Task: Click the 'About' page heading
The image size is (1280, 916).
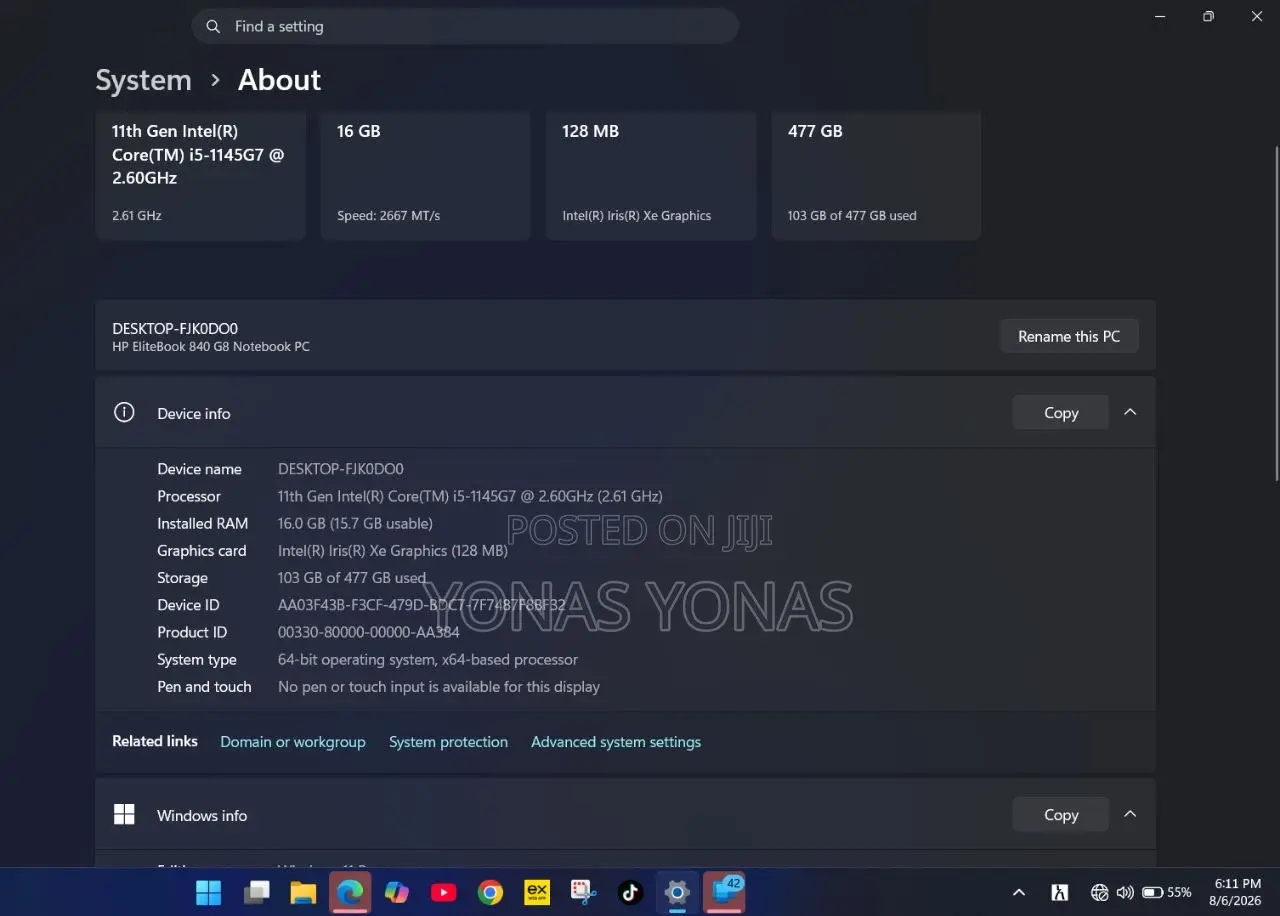Action: coord(279,80)
